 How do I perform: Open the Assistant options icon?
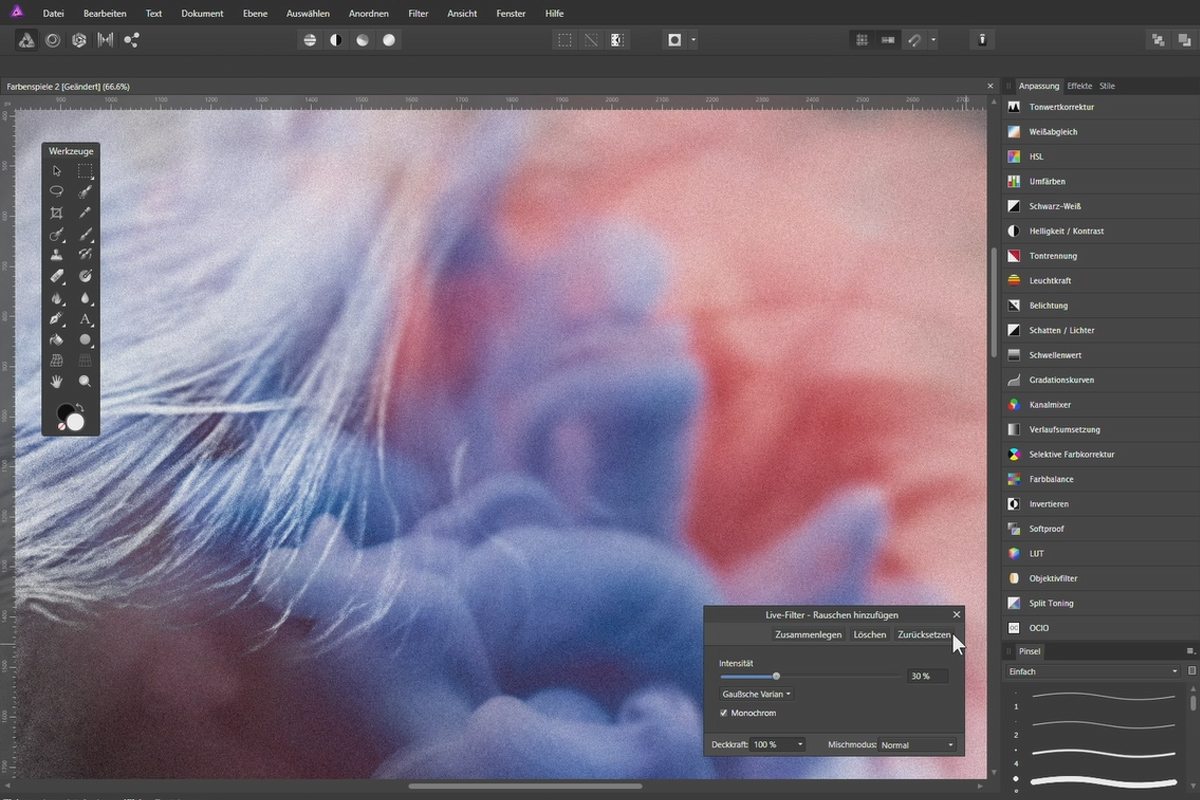pyautogui.click(x=982, y=40)
